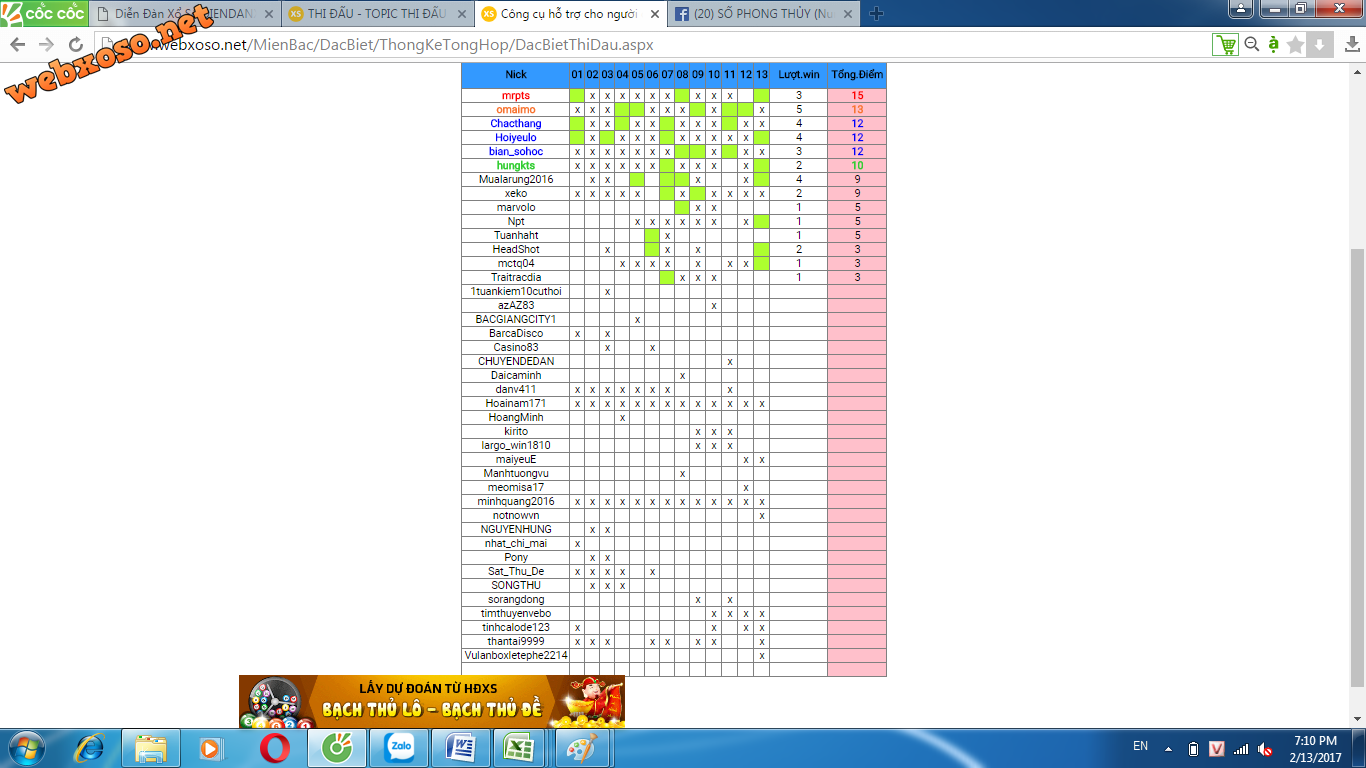Open the Cốc Cốc browser menu
Viewport: 1366px width, 768px height.
click(40, 14)
